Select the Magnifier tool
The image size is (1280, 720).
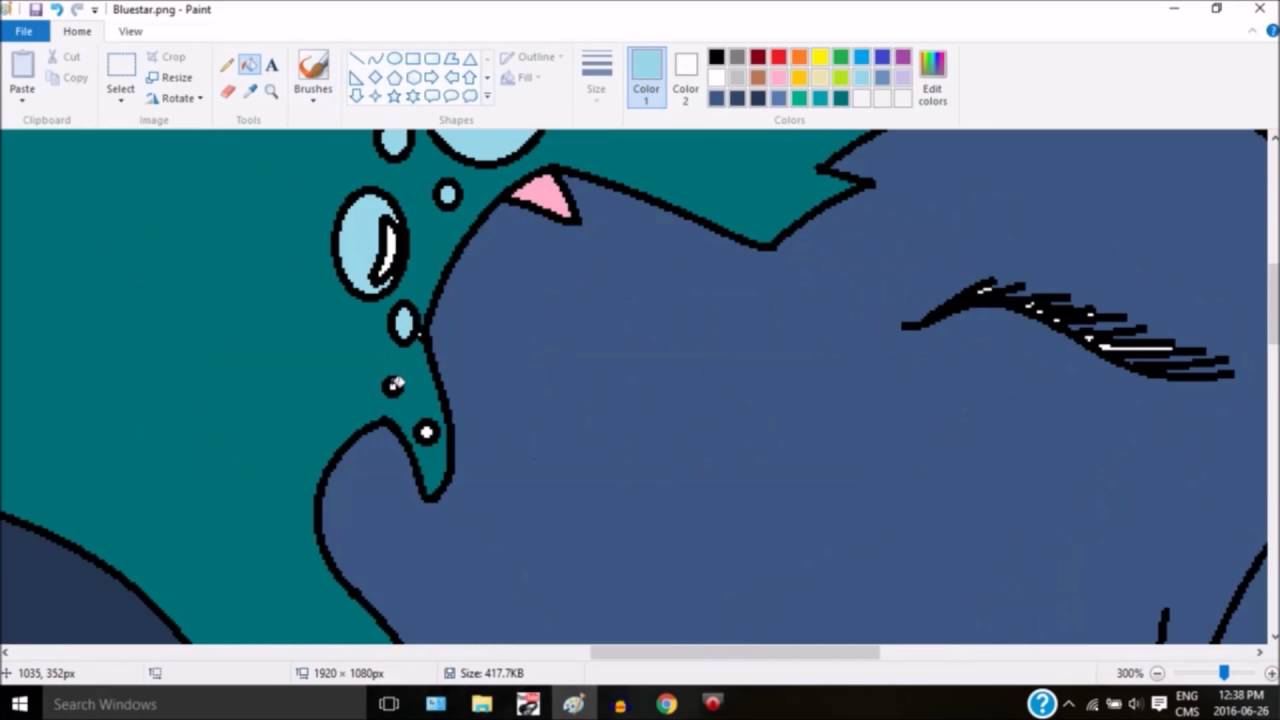click(271, 92)
